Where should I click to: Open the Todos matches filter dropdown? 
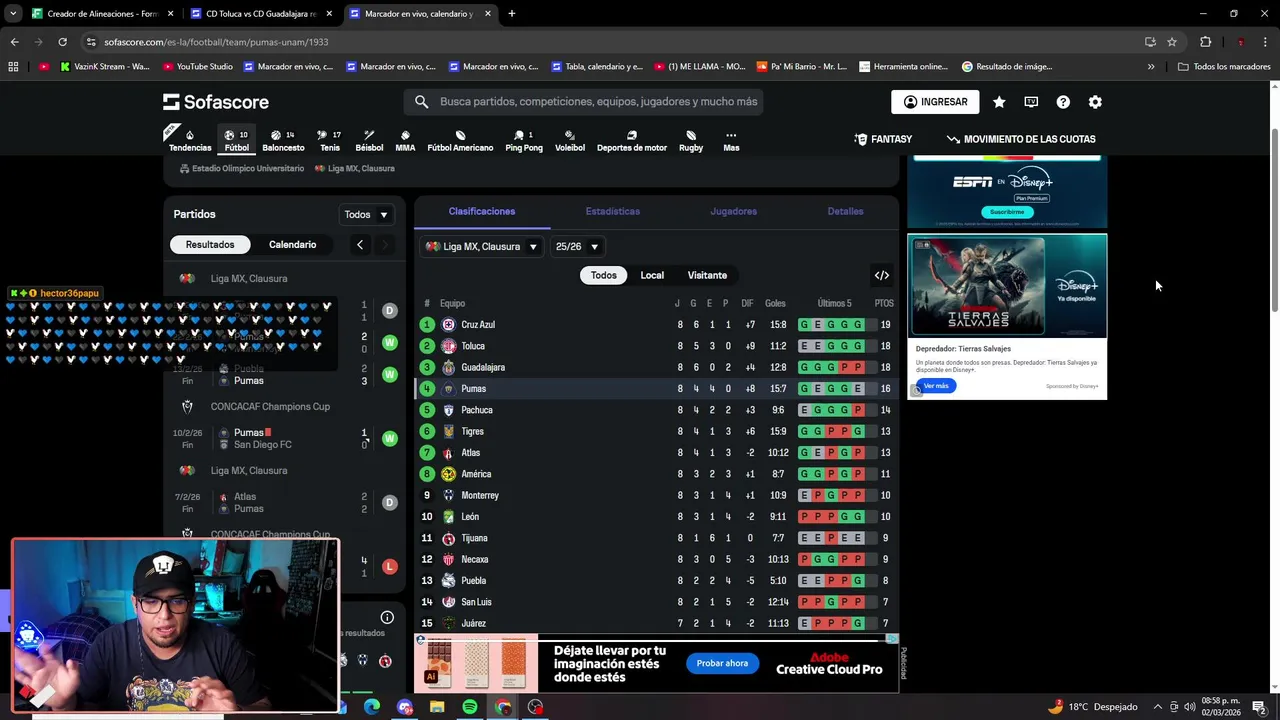click(366, 215)
